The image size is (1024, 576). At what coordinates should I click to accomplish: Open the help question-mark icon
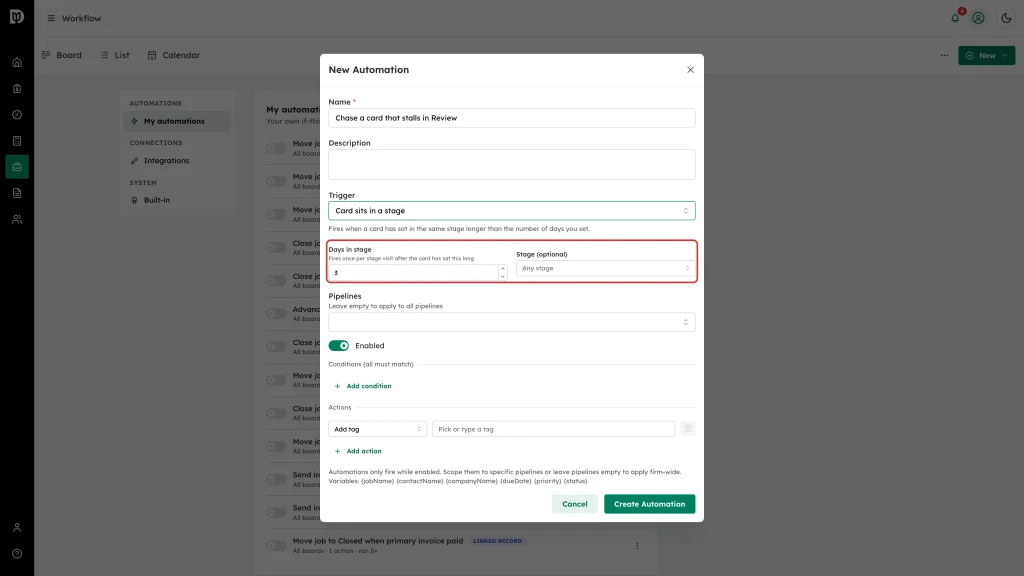(x=17, y=554)
